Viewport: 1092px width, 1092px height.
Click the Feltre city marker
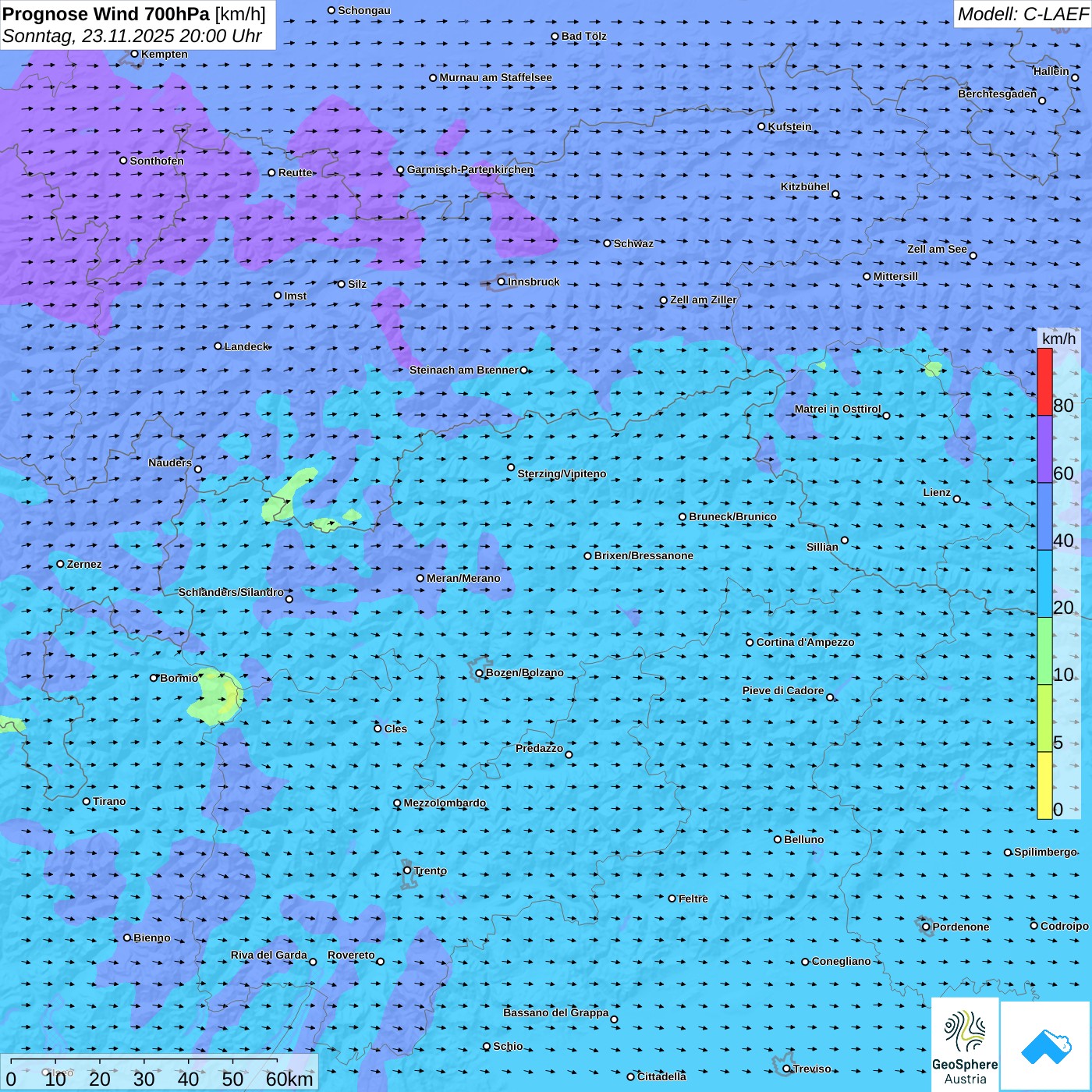(672, 899)
